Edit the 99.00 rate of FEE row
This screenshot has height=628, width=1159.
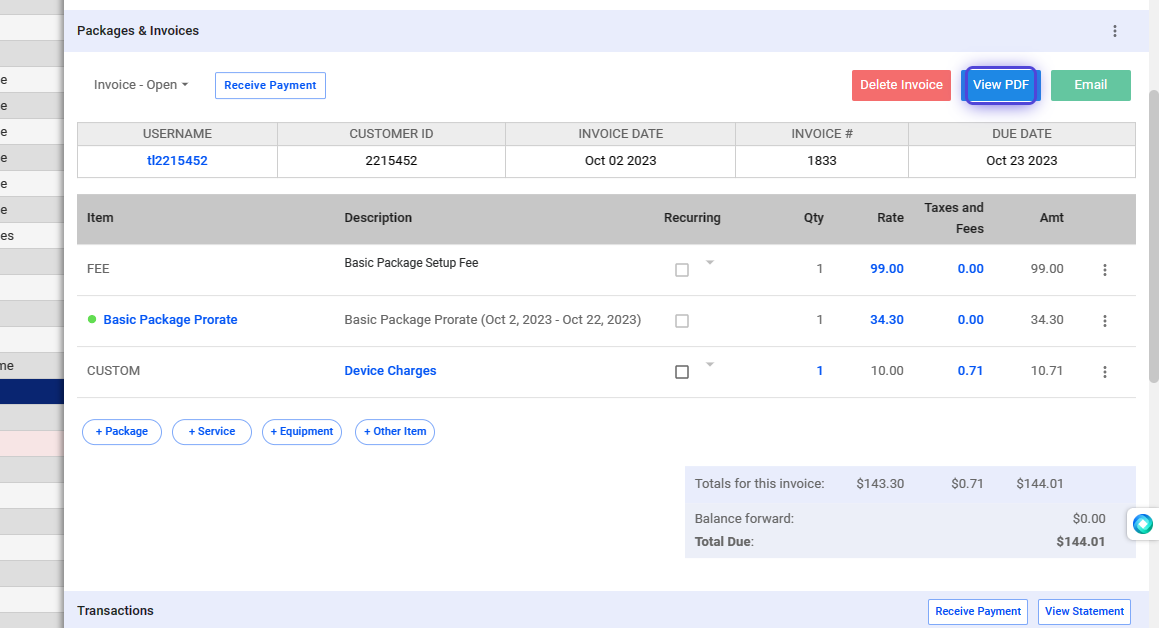pos(886,269)
